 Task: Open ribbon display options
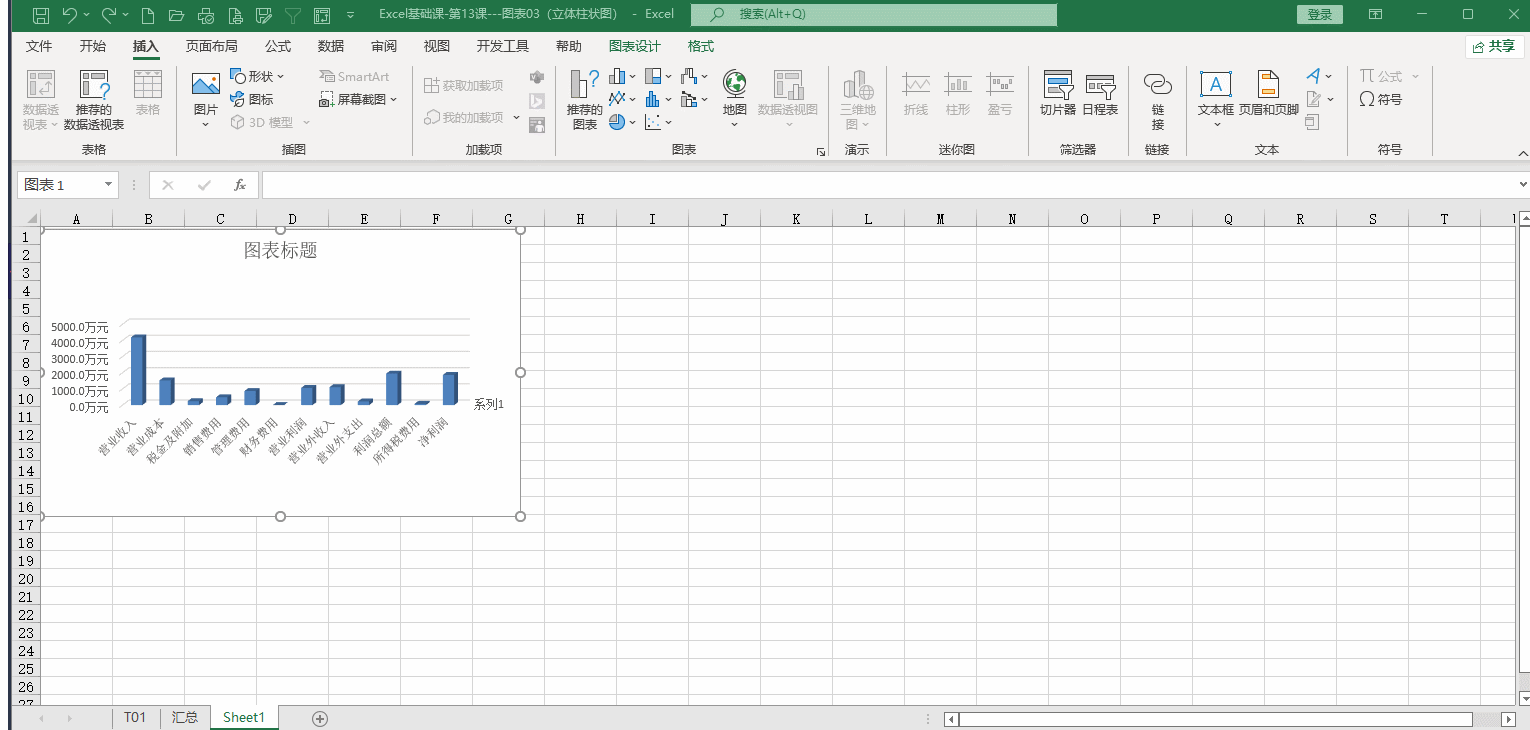[1377, 15]
